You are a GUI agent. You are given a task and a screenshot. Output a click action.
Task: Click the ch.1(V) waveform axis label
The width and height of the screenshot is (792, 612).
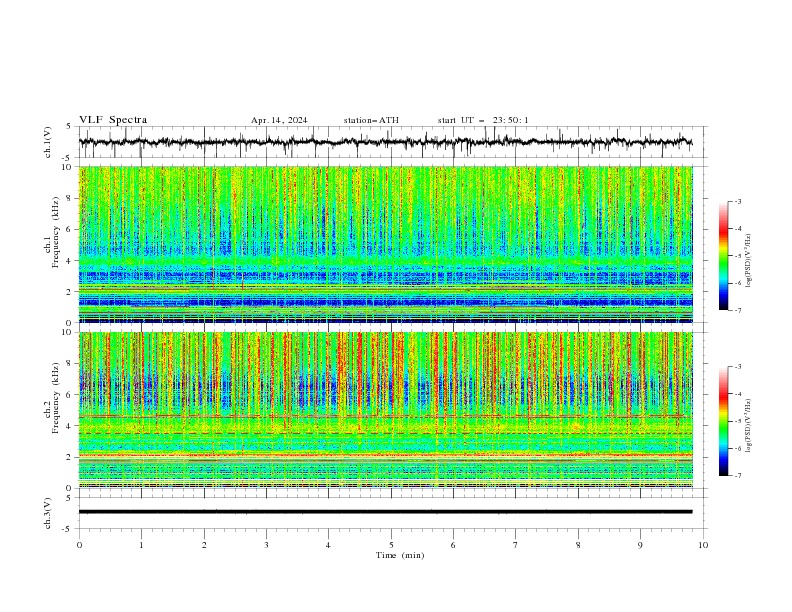(x=48, y=142)
